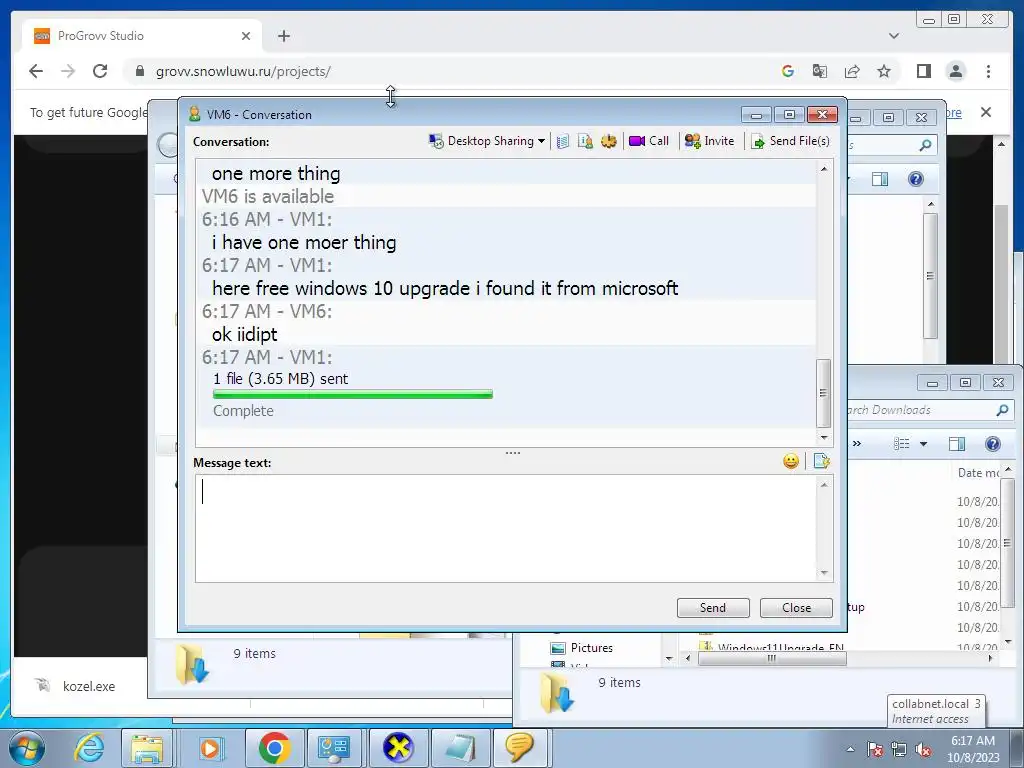Switch to Chrome in the taskbar

[273, 748]
